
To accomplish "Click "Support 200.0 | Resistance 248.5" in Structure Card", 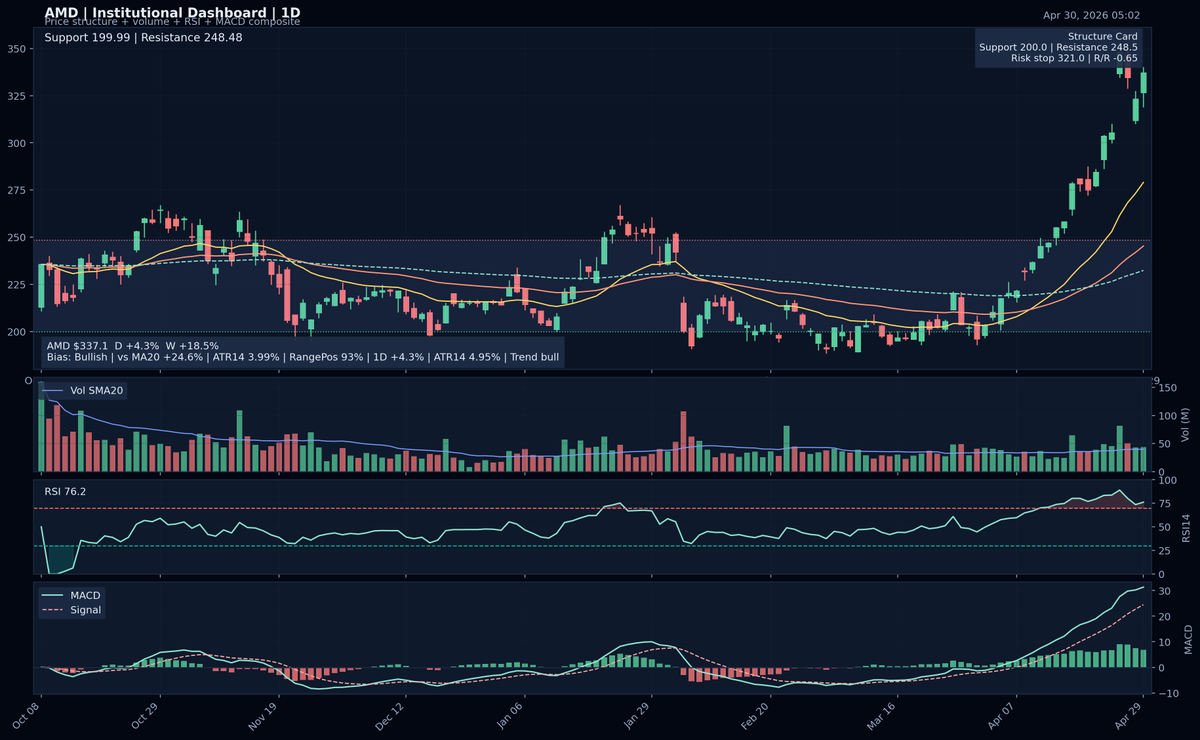I will pos(1058,47).
